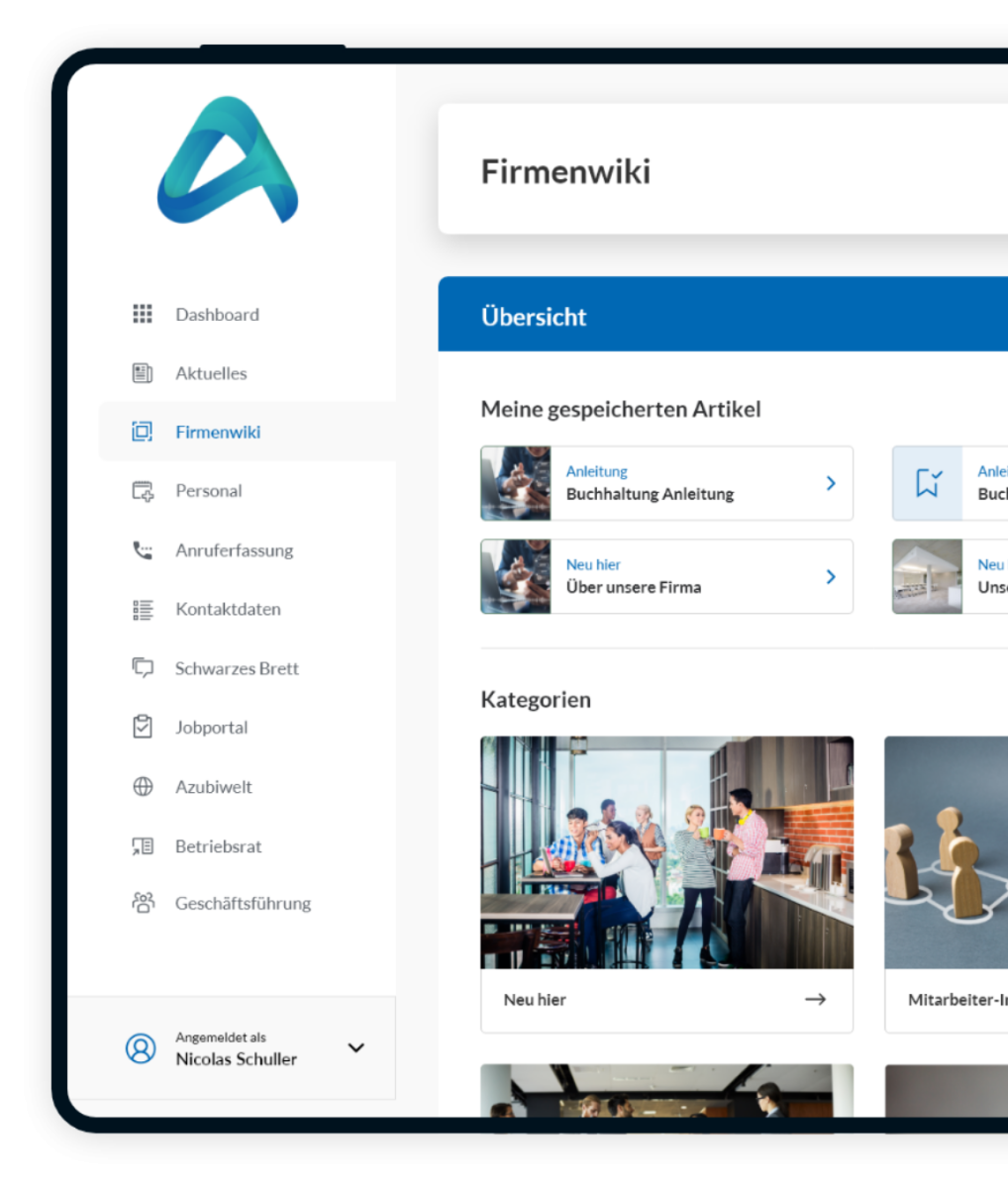Click the Buchhaltung Anleitung article thumbnail
This screenshot has height=1188, width=1008.
click(516, 483)
